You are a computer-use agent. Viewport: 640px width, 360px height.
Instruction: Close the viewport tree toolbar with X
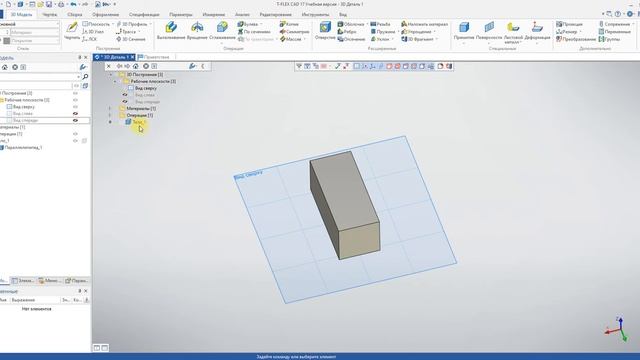(109, 66)
